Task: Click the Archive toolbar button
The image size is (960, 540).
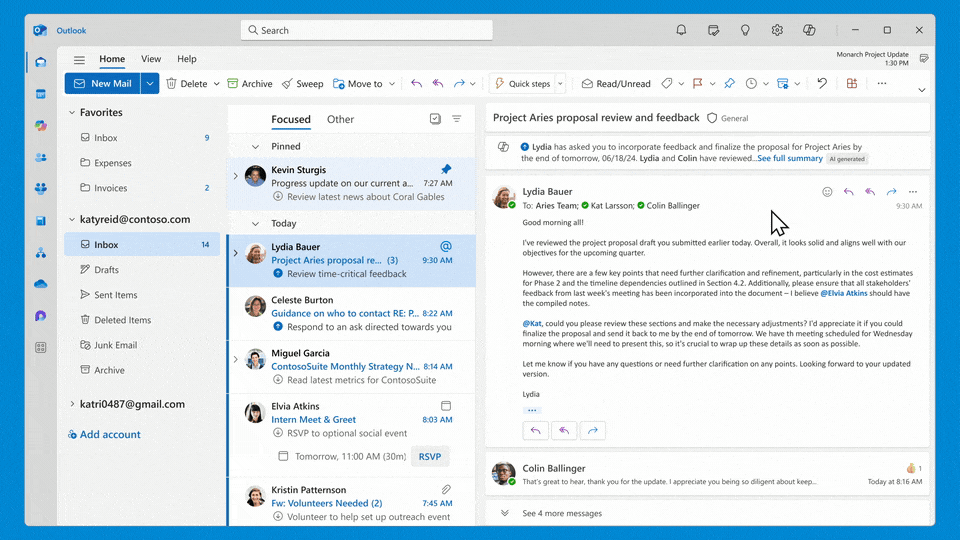Action: point(250,84)
